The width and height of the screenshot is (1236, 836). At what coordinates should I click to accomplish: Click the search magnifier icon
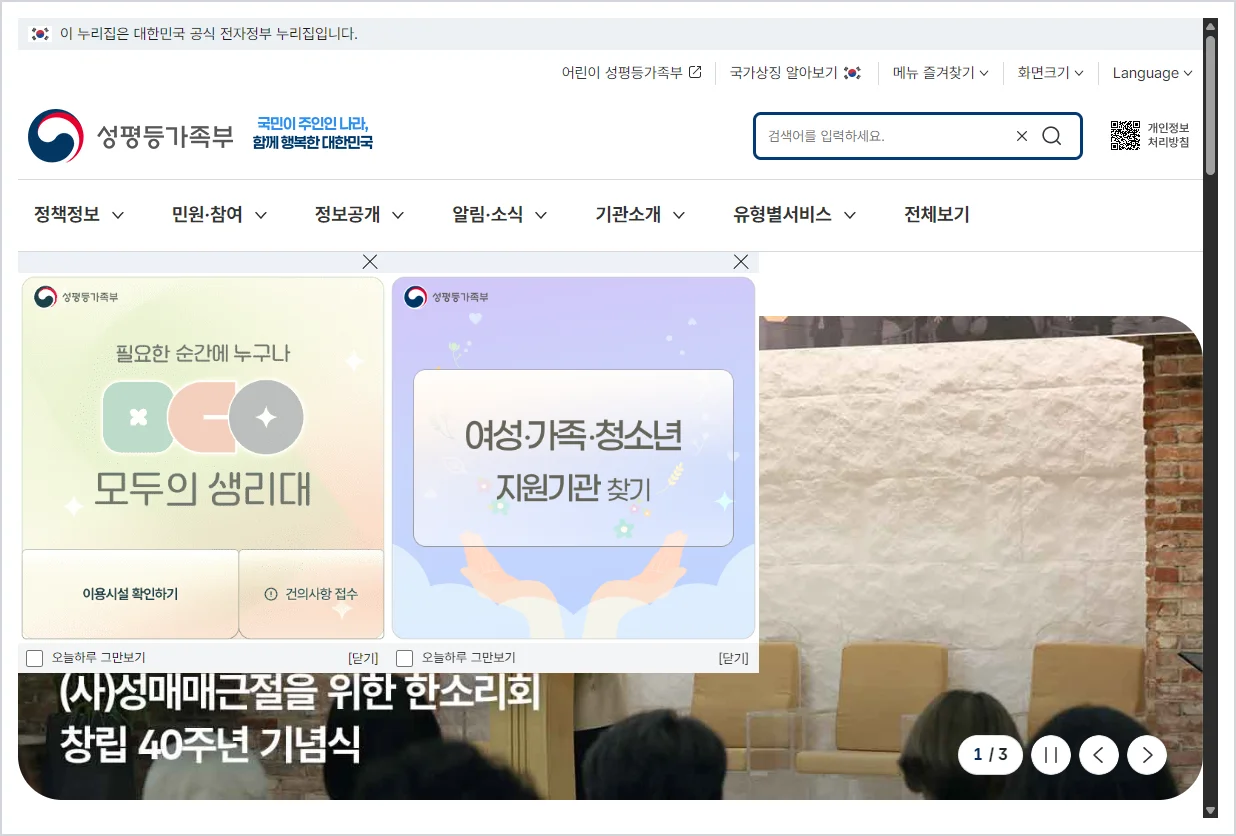(1051, 136)
